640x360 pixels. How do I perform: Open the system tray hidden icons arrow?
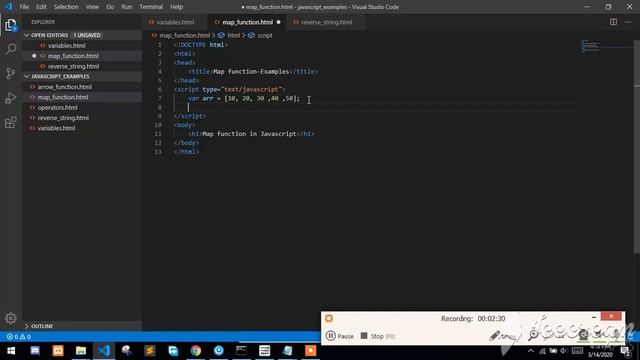(531, 351)
